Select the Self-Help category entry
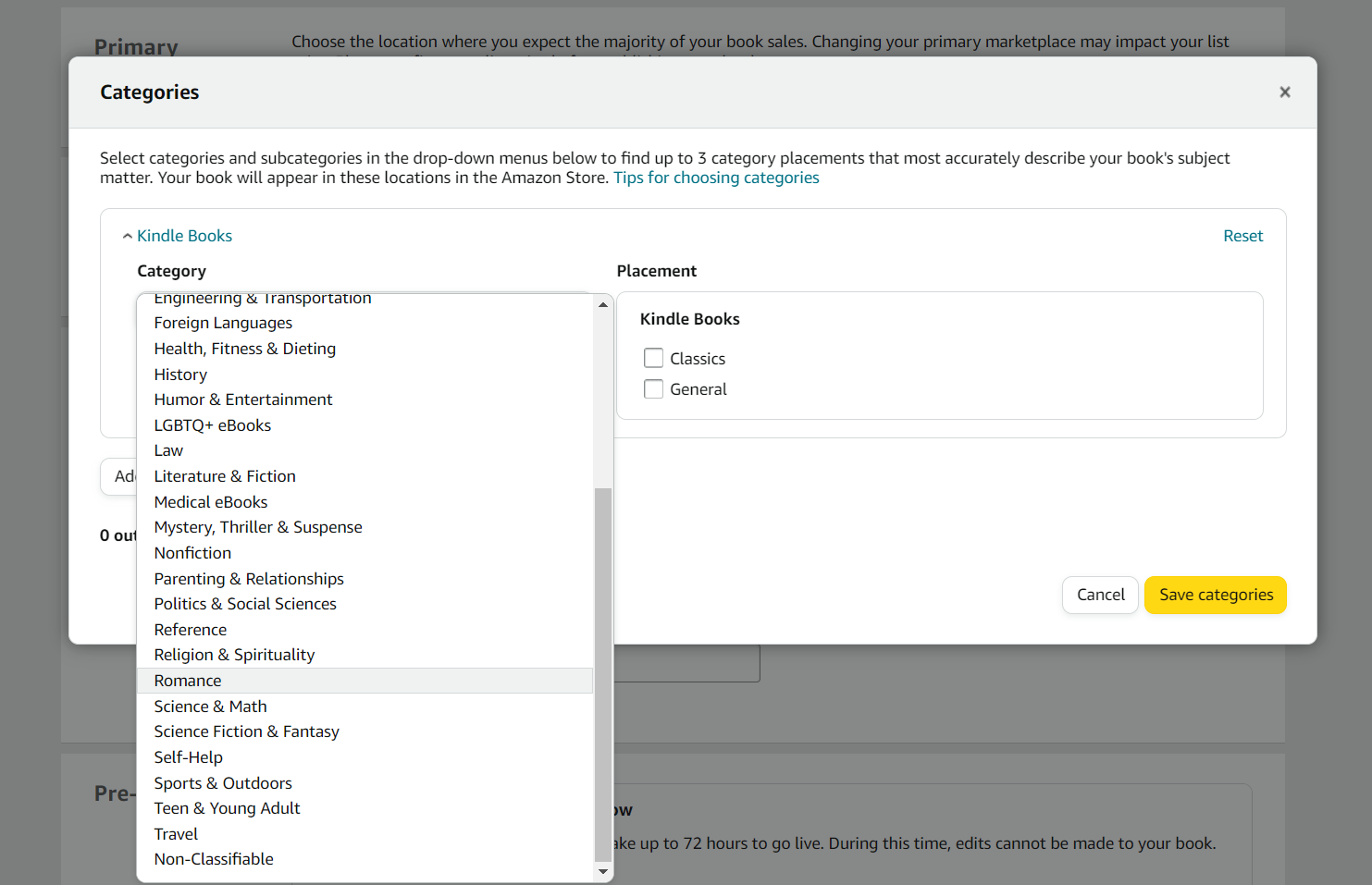Screen dimensions: 1372x885 [x=188, y=757]
